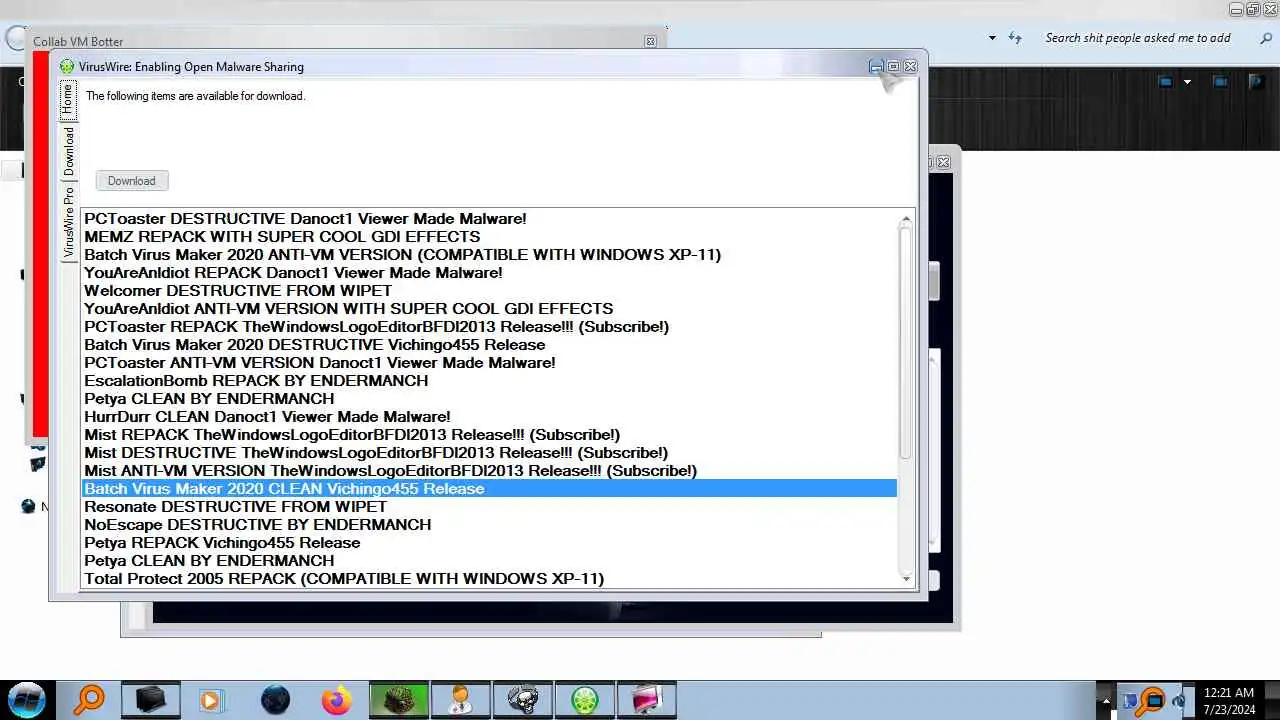
Task: Open the pink monitor taskbar app
Action: (647, 699)
